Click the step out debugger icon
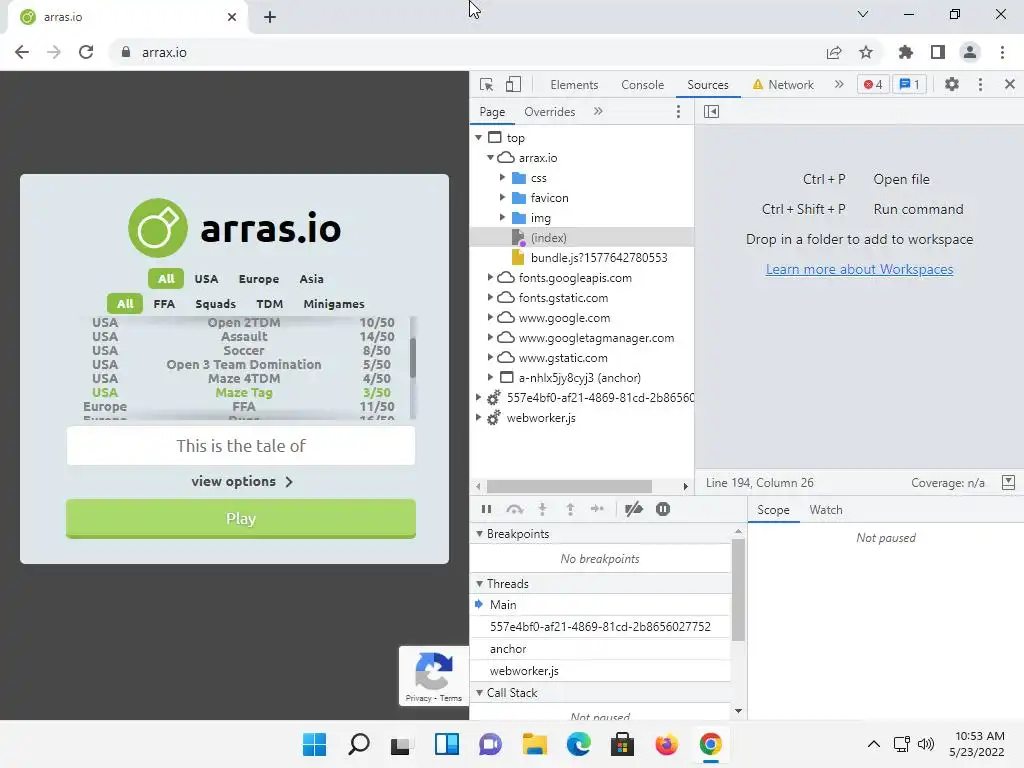The image size is (1024, 768). (x=570, y=509)
